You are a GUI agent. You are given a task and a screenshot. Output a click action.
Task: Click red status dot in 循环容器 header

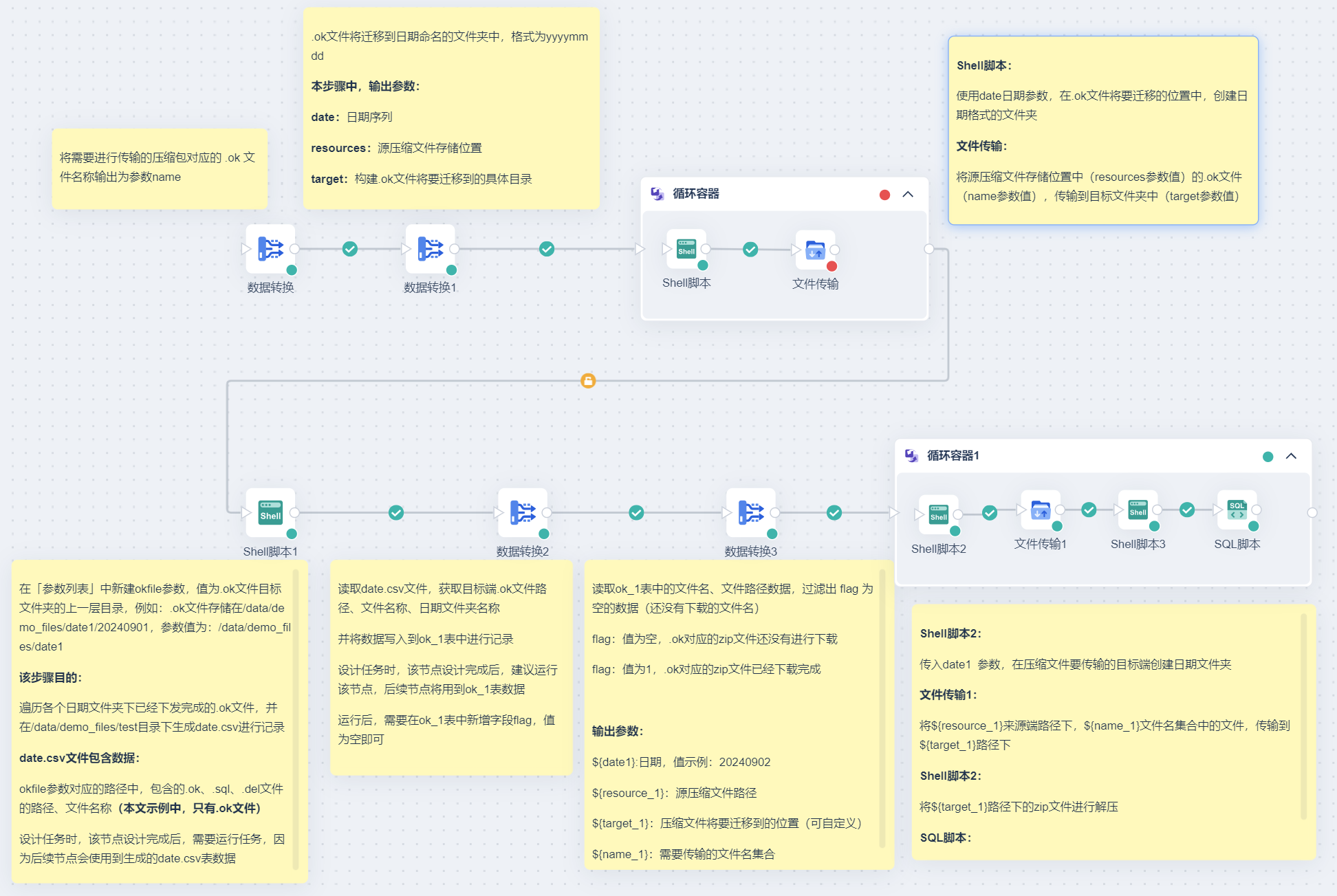[884, 195]
